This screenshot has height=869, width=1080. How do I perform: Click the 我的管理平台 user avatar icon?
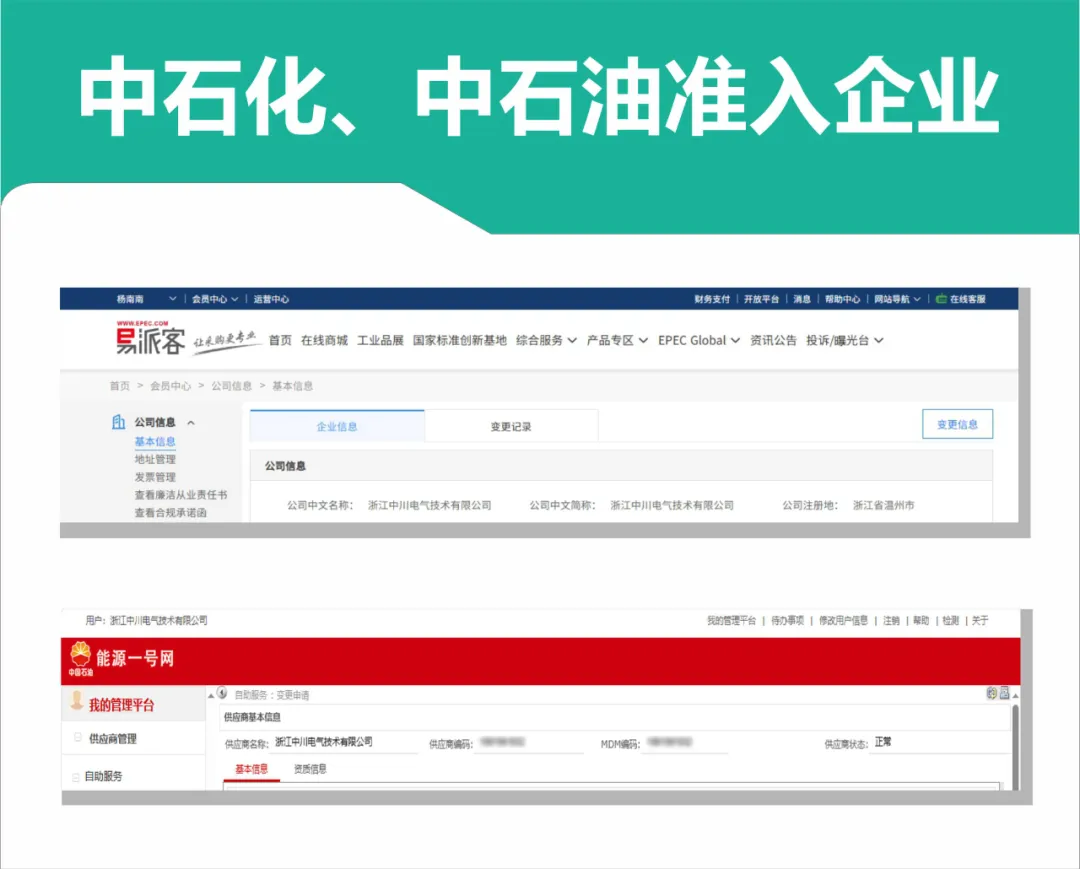(76, 703)
